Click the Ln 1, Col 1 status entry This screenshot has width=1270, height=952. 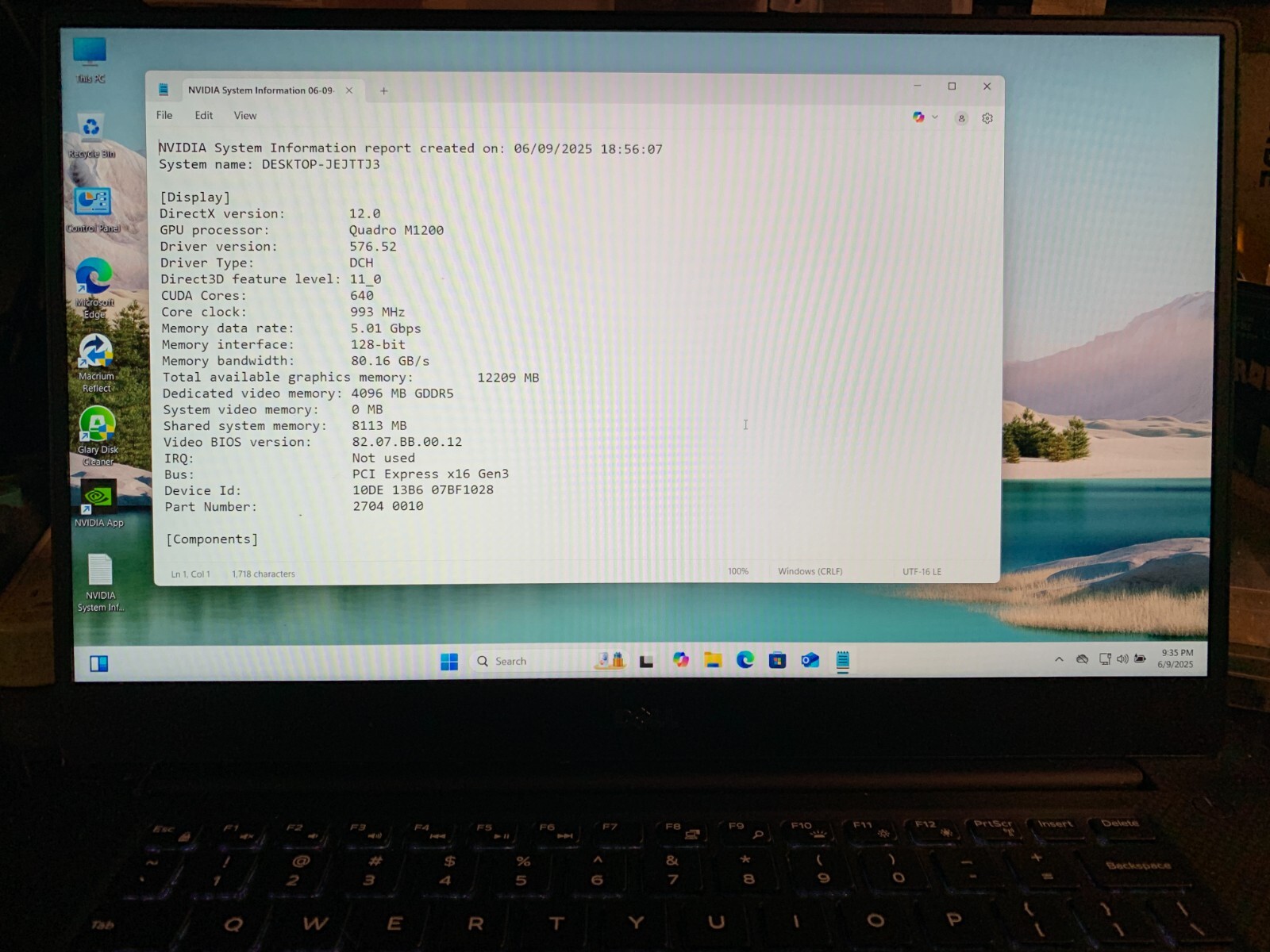pos(190,574)
